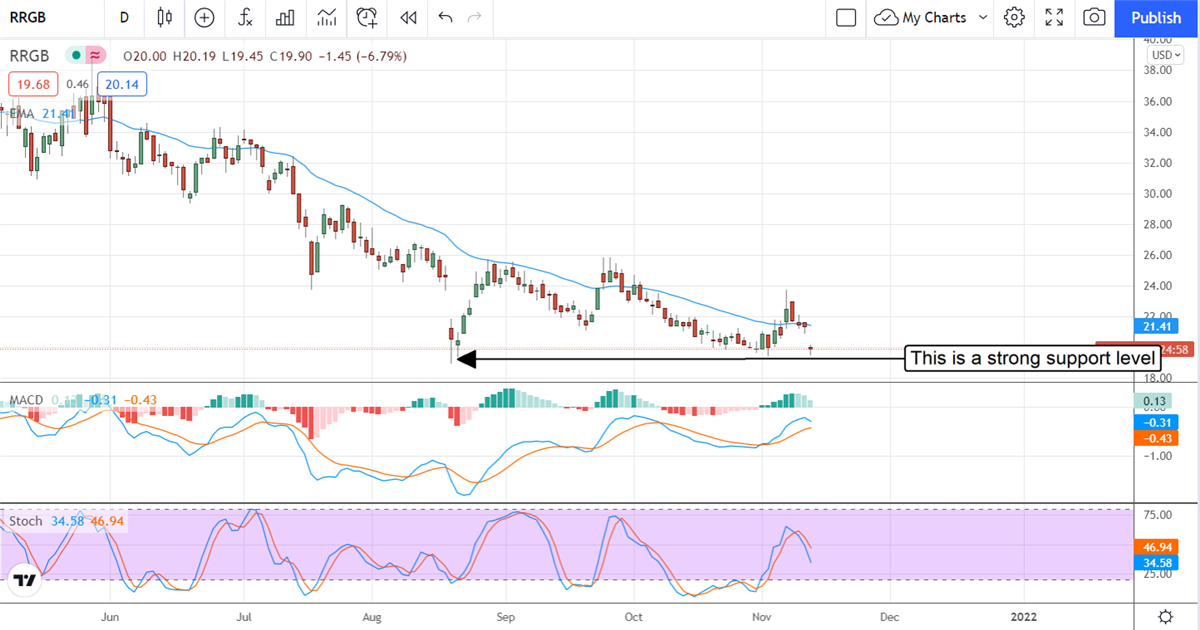Screen dimensions: 1200x630
Task: Open the fx indicators dialog
Action: 245,17
